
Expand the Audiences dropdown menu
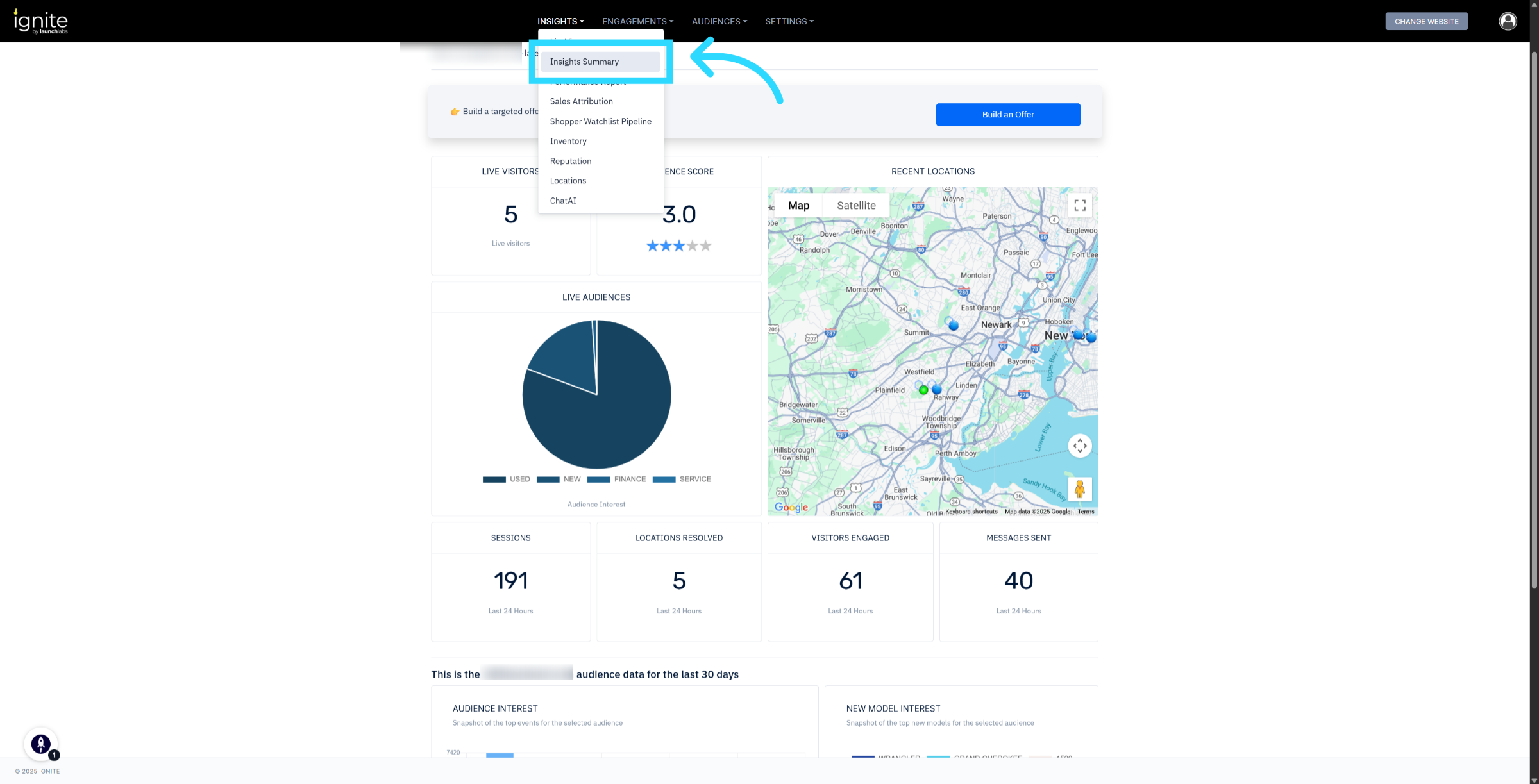point(719,21)
